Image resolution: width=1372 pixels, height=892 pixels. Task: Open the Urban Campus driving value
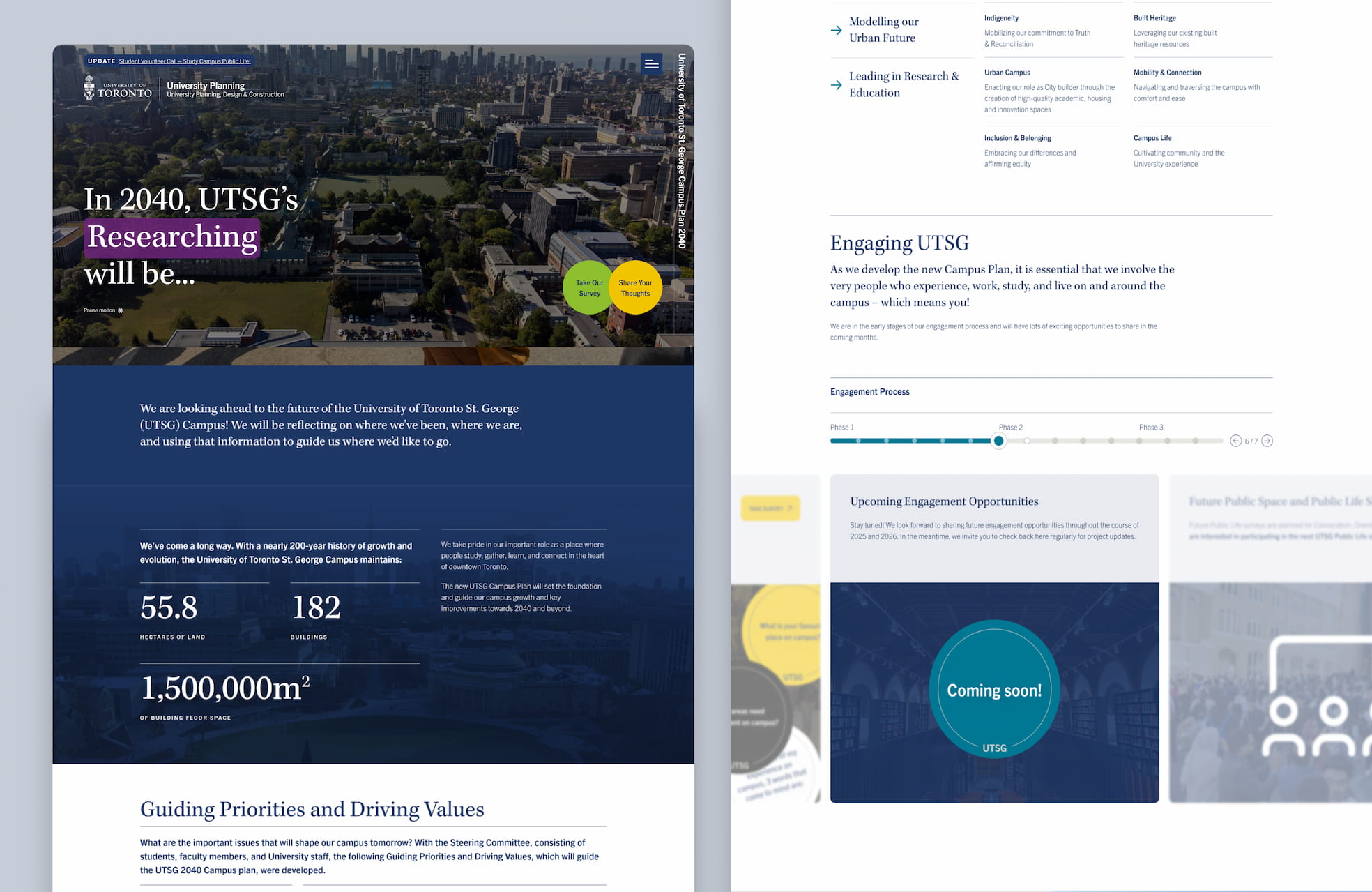pyautogui.click(x=1007, y=73)
